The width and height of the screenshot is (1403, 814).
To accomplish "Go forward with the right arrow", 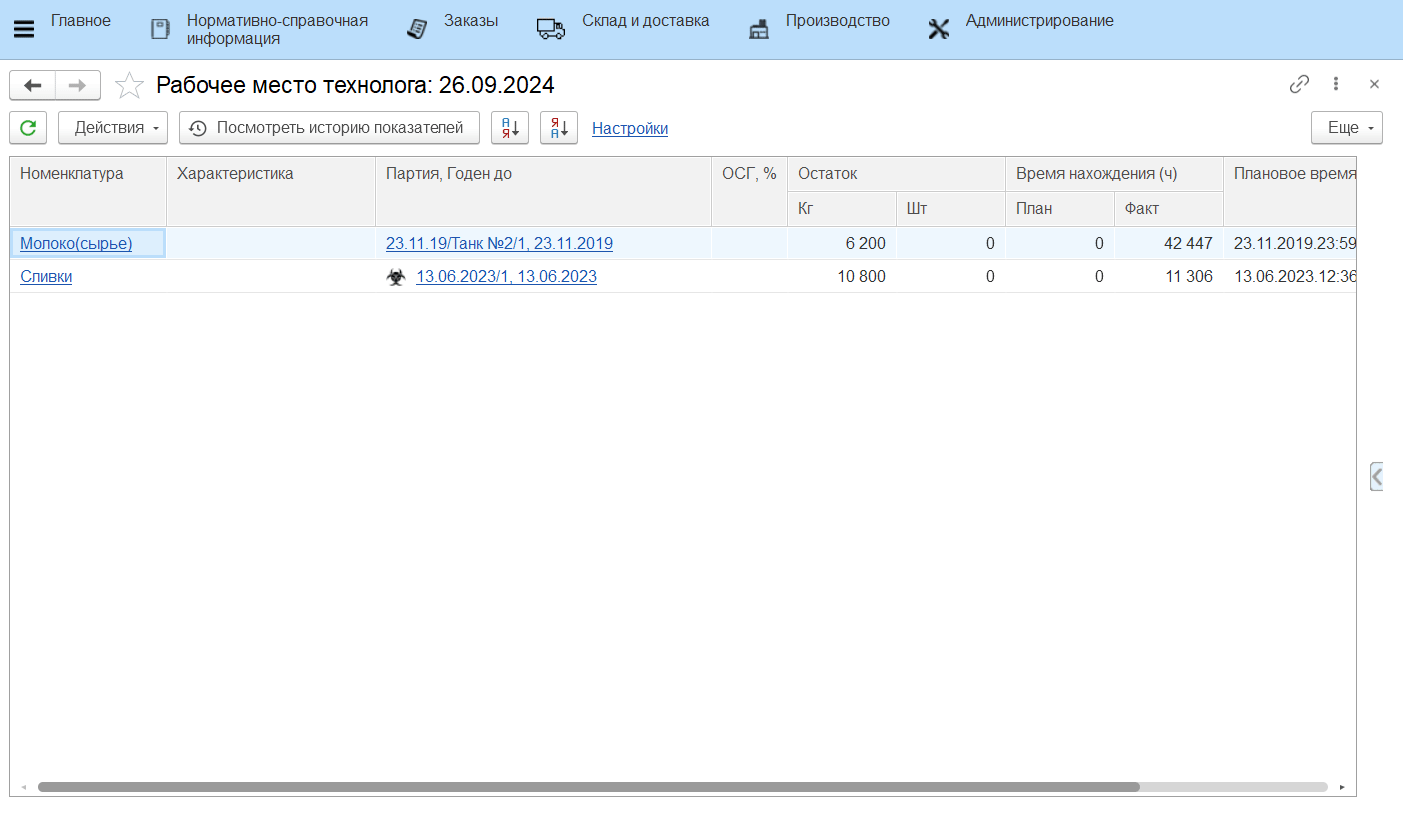I will click(77, 85).
